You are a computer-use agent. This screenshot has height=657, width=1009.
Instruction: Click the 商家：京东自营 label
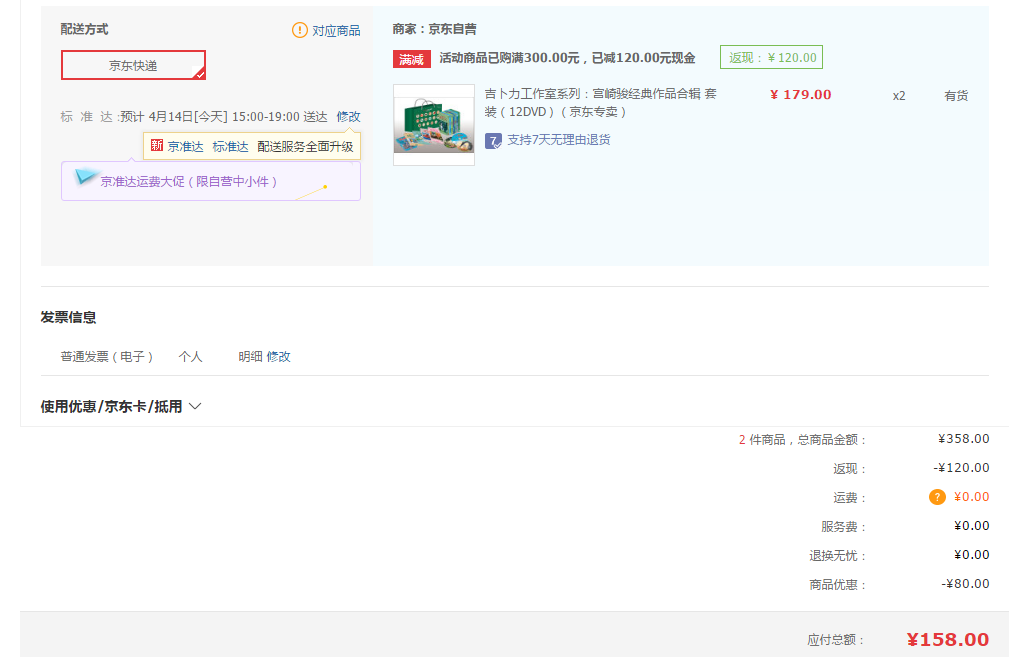click(434, 29)
